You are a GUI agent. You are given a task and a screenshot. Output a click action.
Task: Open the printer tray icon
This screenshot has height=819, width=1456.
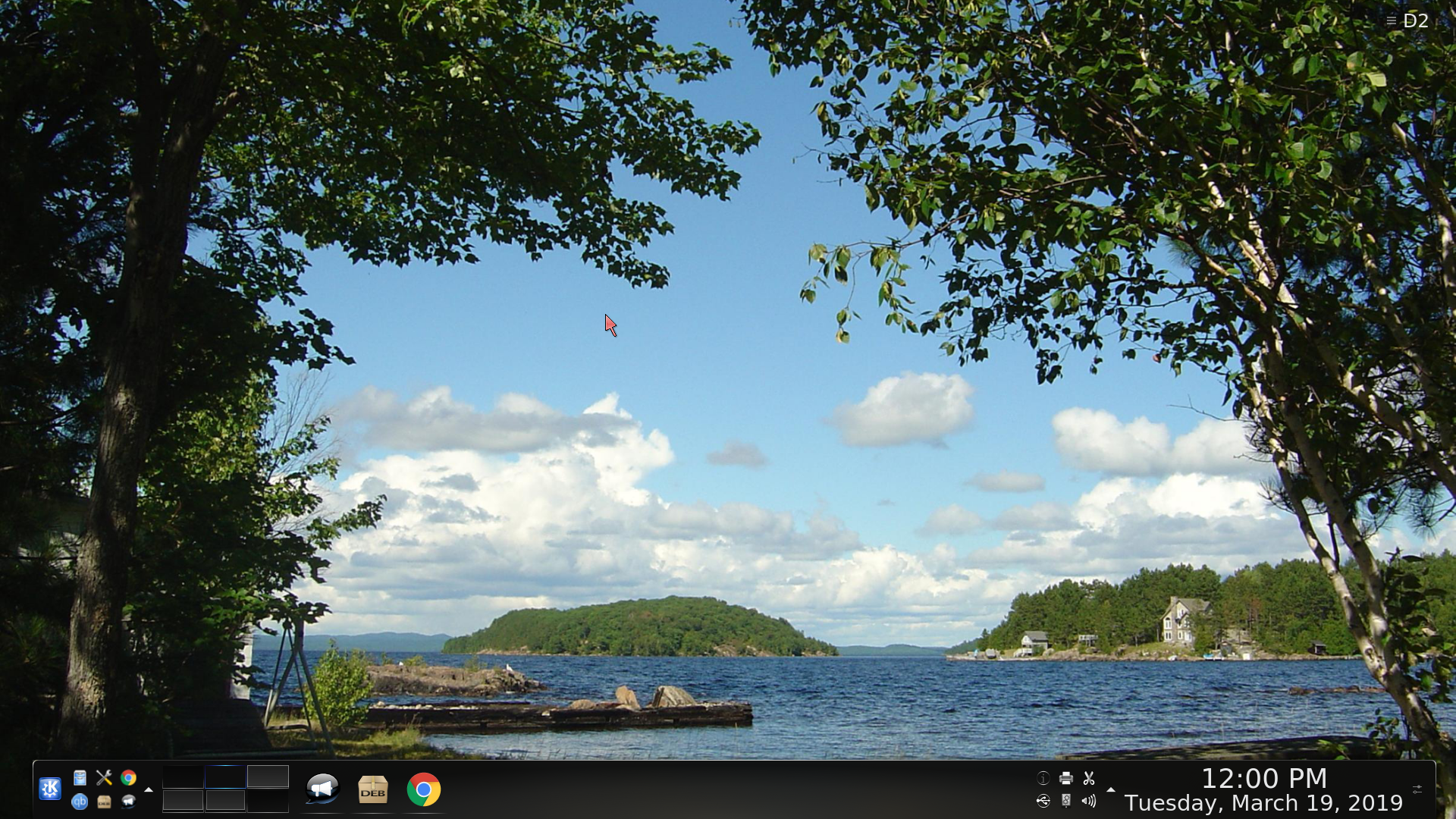coord(1066,778)
